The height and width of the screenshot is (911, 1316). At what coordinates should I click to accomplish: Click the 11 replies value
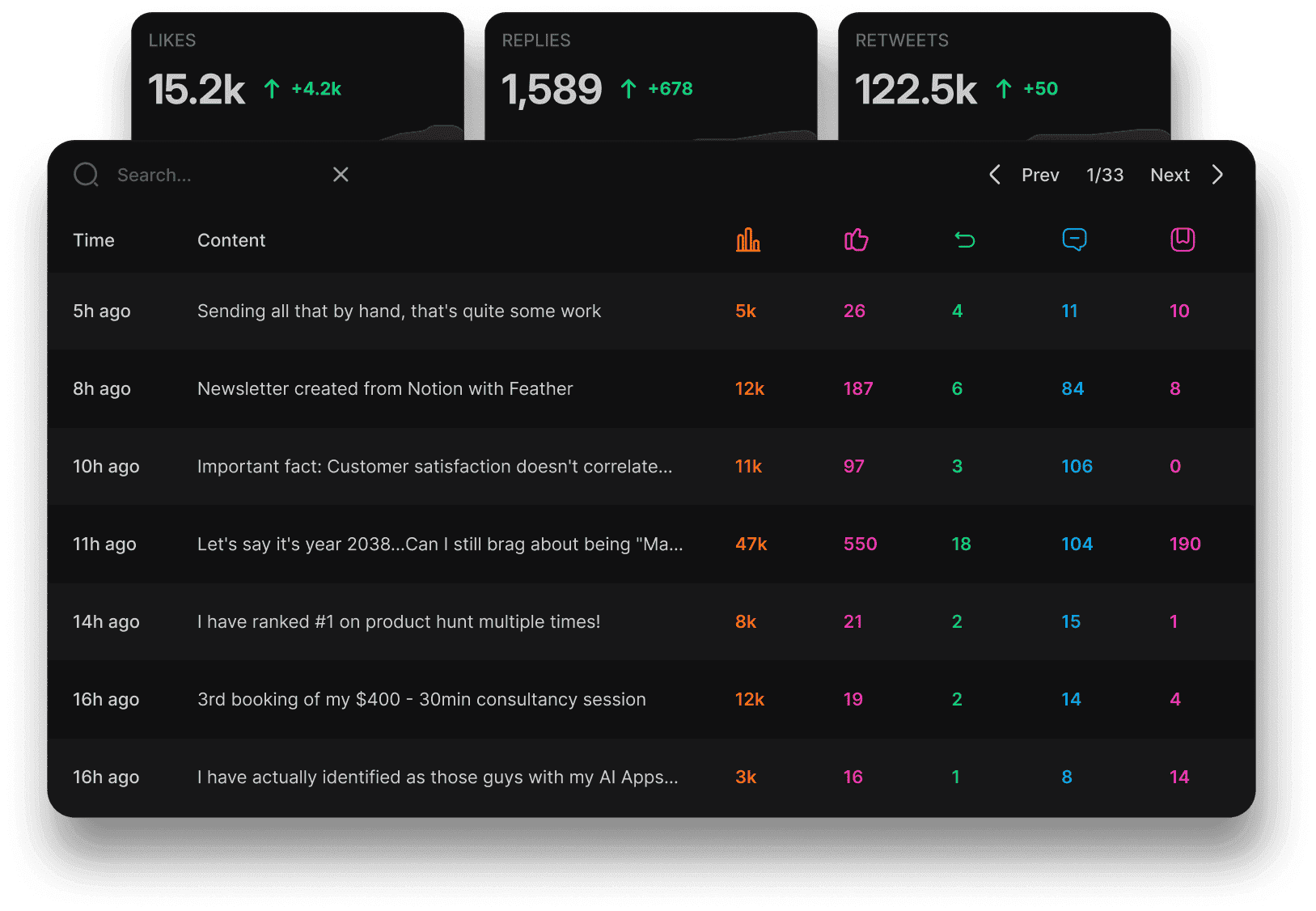(1069, 311)
